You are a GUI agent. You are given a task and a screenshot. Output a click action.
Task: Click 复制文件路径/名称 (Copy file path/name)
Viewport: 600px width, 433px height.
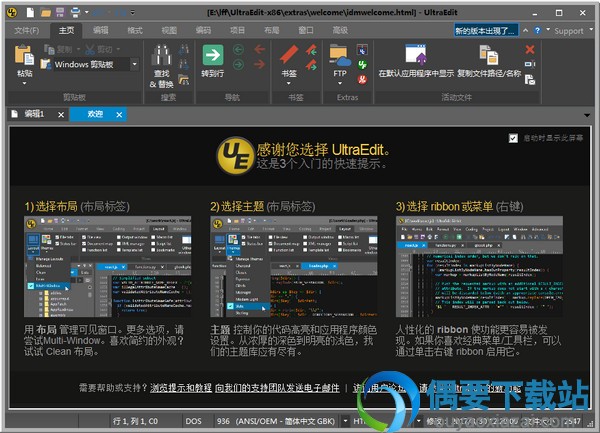(x=489, y=60)
